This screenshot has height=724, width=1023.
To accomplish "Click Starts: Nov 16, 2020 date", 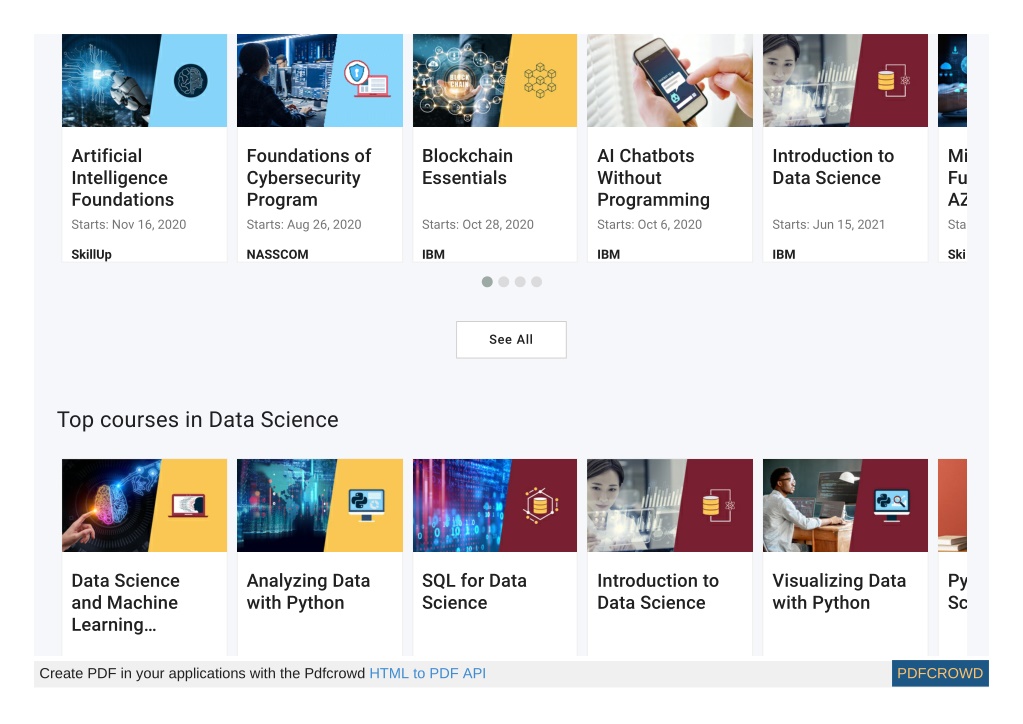I will [x=129, y=224].
